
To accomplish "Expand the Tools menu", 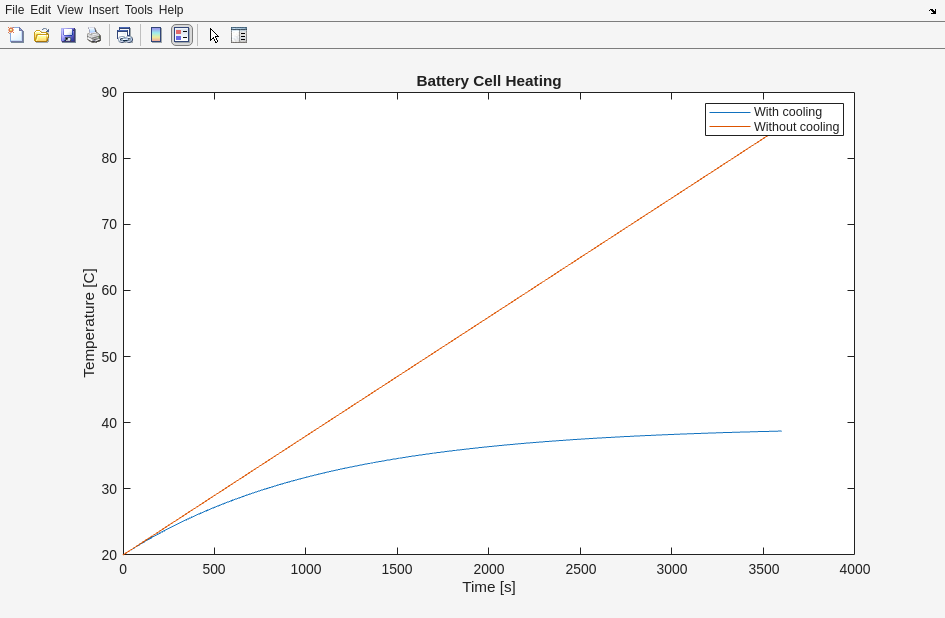I will [x=138, y=10].
